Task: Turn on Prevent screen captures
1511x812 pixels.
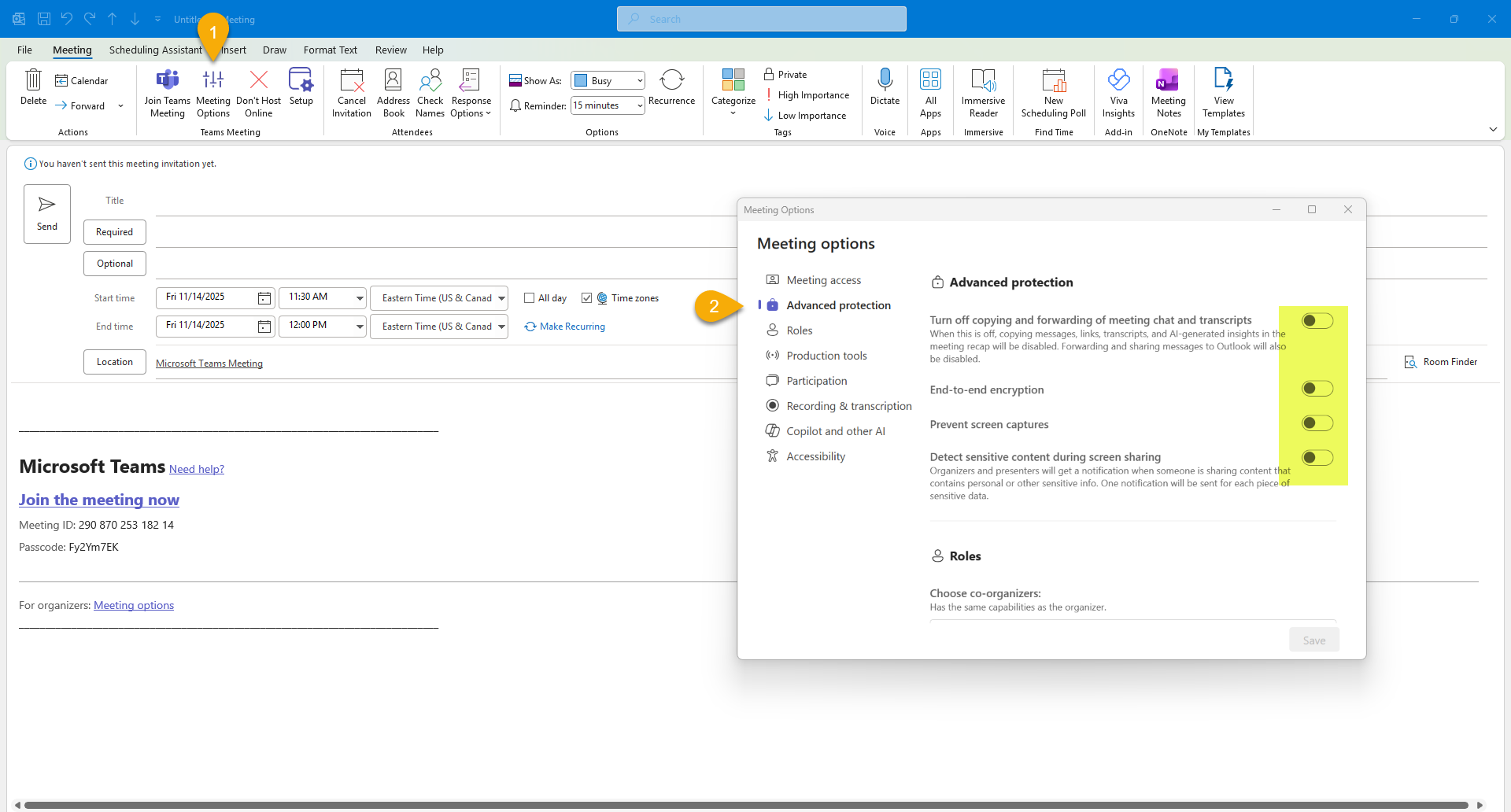Action: point(1317,423)
